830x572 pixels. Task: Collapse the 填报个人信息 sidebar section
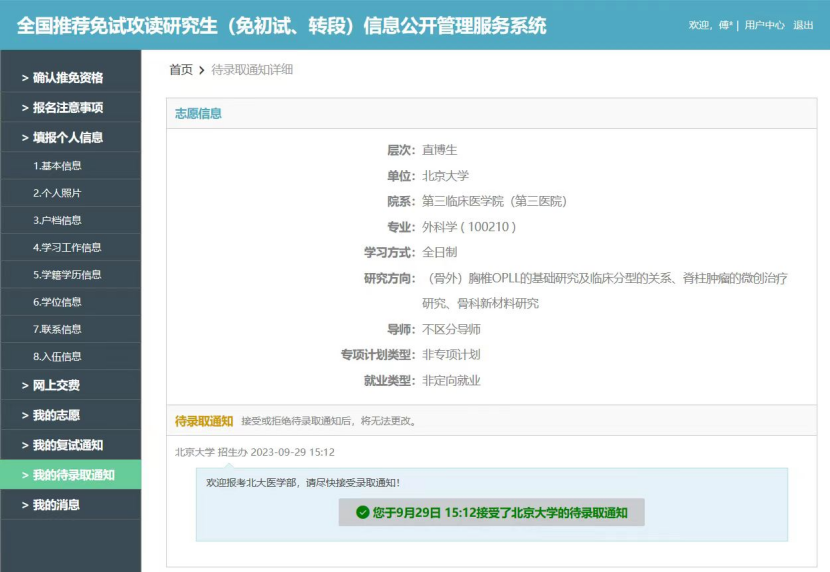click(67, 138)
